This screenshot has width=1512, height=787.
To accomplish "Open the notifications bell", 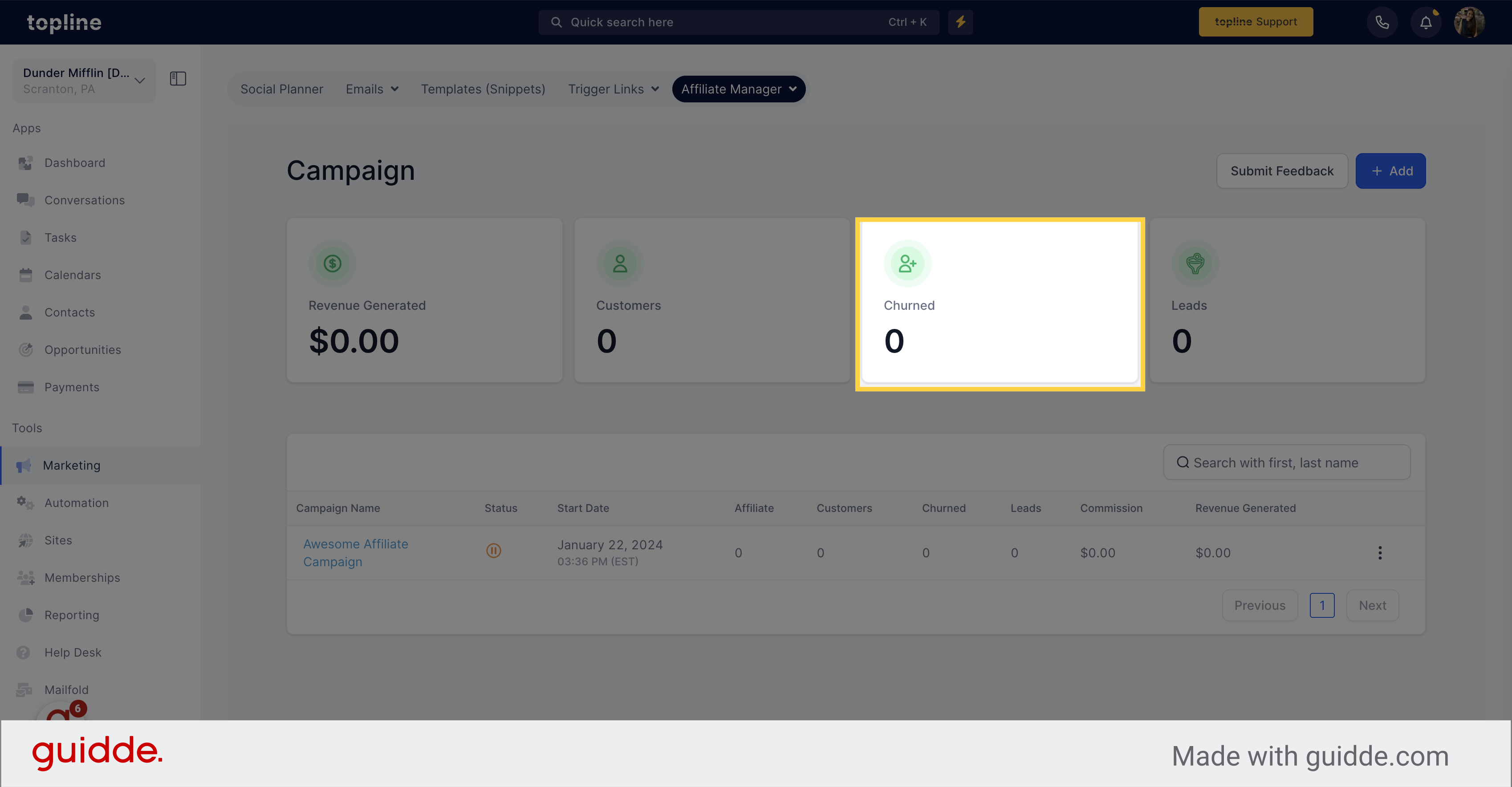I will click(x=1426, y=22).
